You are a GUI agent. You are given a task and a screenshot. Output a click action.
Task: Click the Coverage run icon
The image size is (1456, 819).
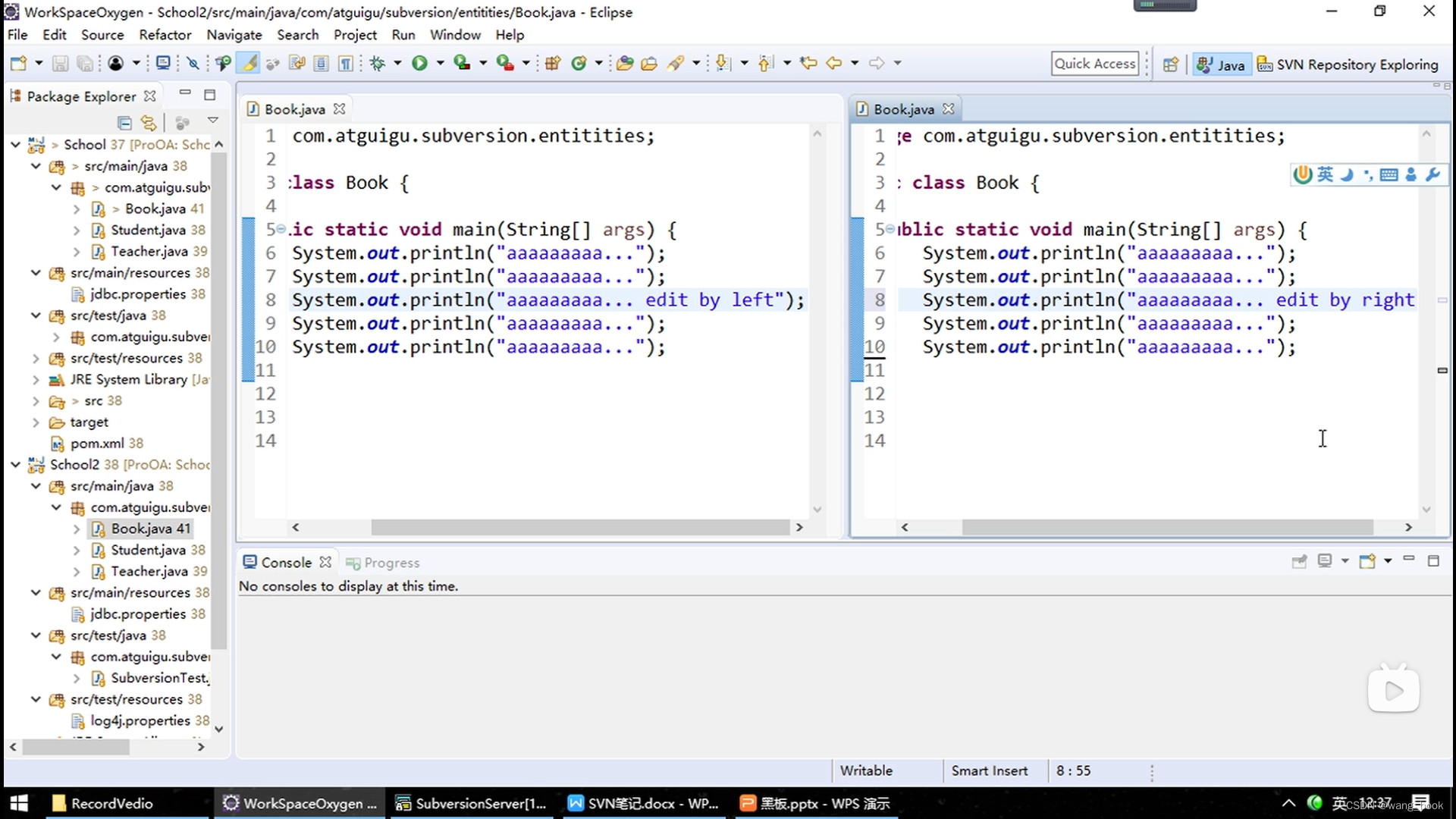tap(462, 64)
